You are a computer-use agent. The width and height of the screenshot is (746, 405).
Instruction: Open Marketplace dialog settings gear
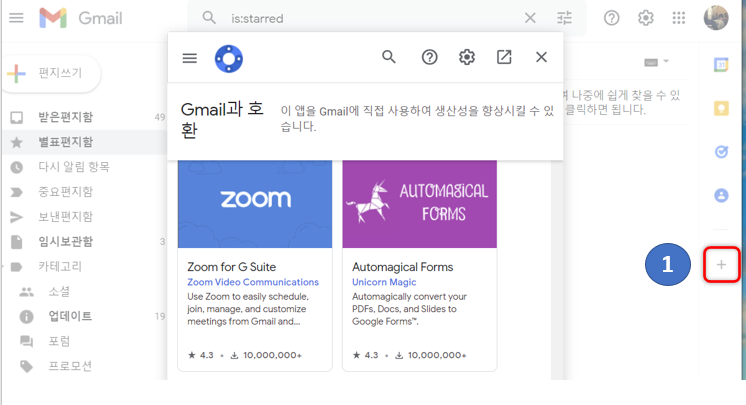tap(467, 57)
